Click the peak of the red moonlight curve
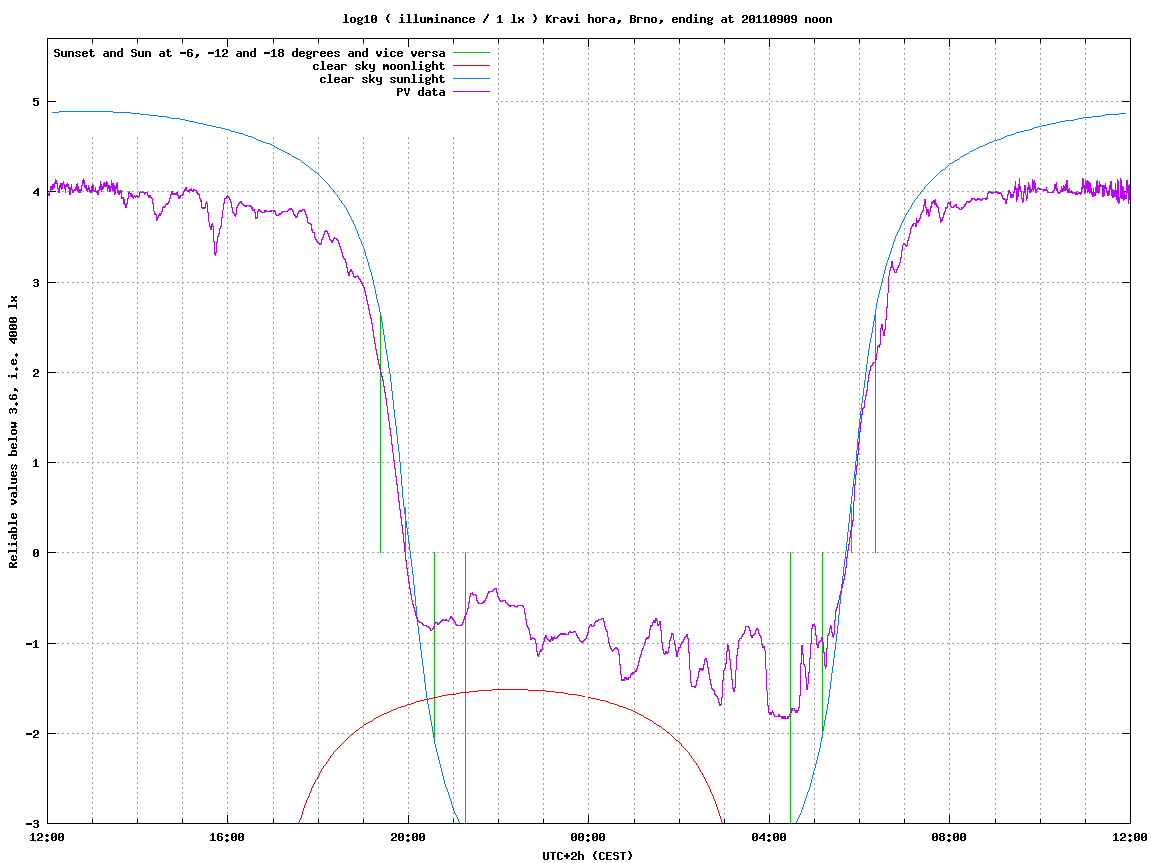The image size is (1151, 863). click(514, 689)
